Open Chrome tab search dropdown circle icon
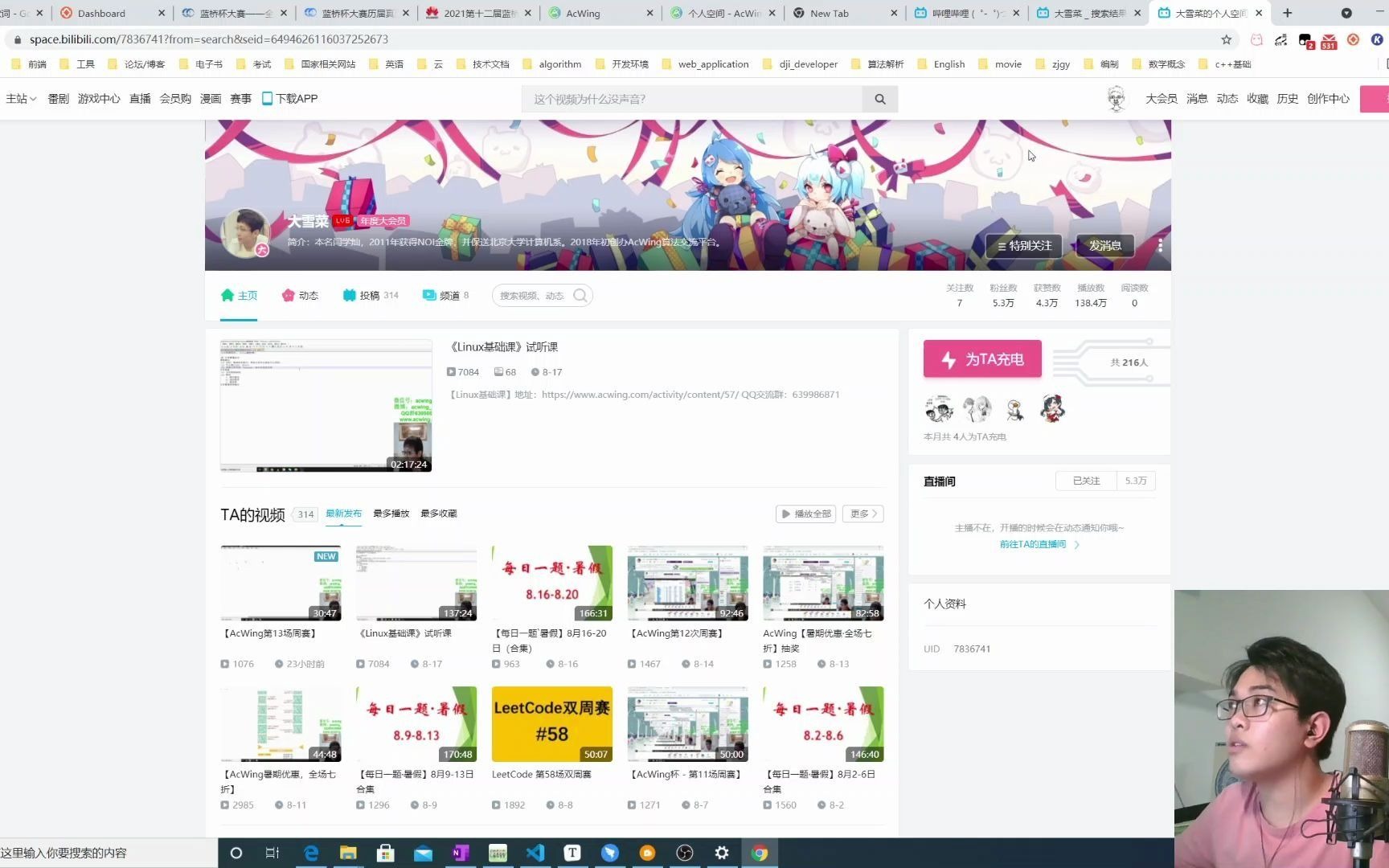Image resolution: width=1389 pixels, height=868 pixels. 1346,13
